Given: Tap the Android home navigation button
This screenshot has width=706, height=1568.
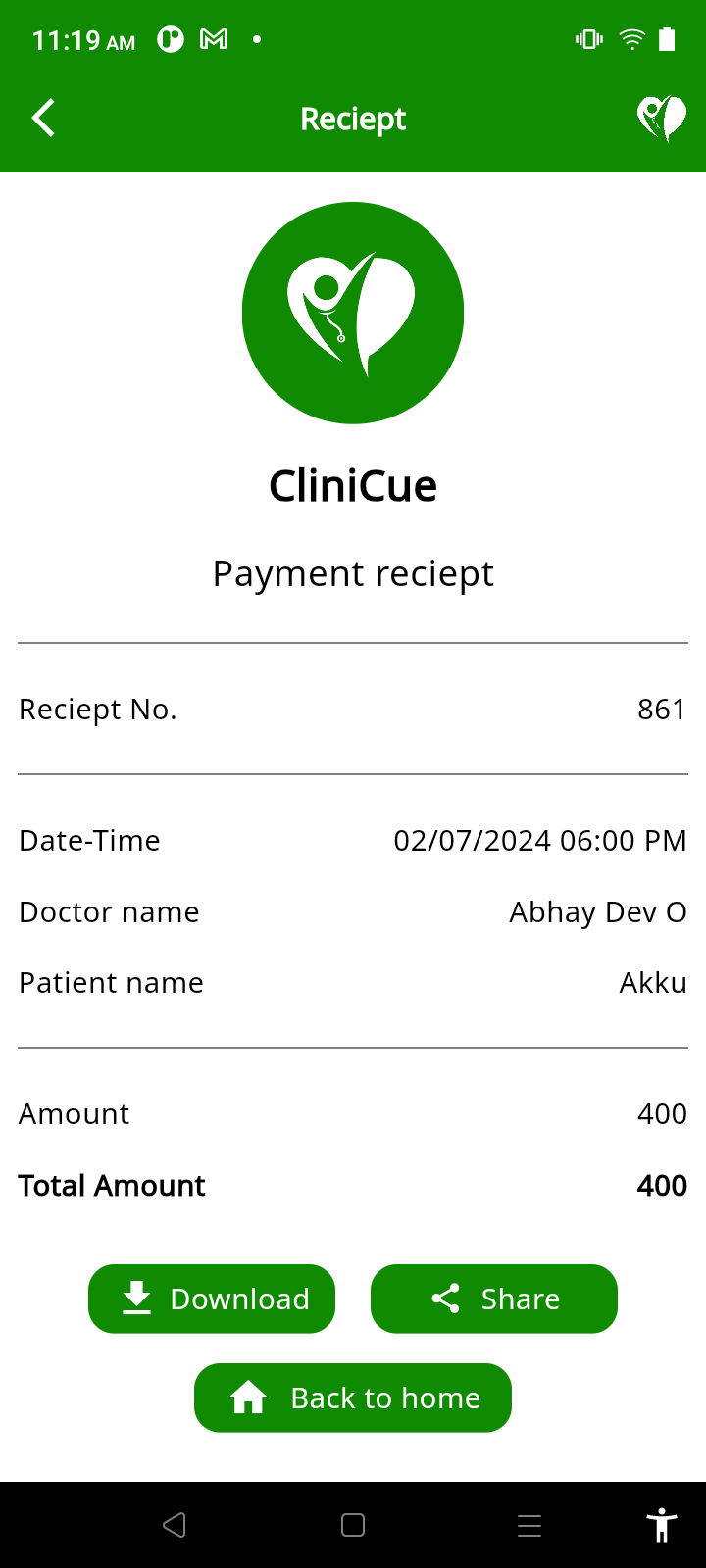Looking at the screenshot, I should click(353, 1525).
